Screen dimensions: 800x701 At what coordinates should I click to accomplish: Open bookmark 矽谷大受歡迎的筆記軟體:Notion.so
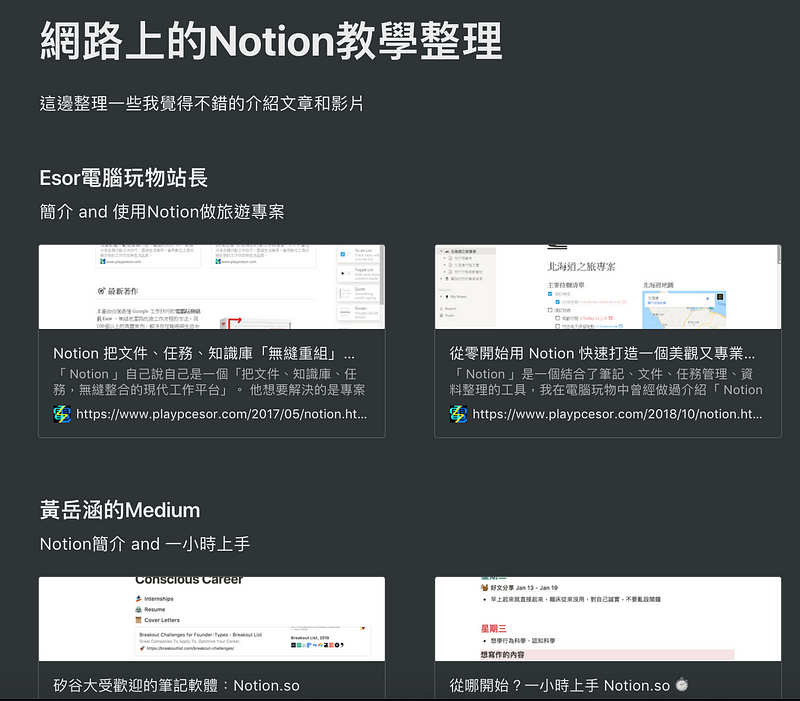click(x=177, y=685)
